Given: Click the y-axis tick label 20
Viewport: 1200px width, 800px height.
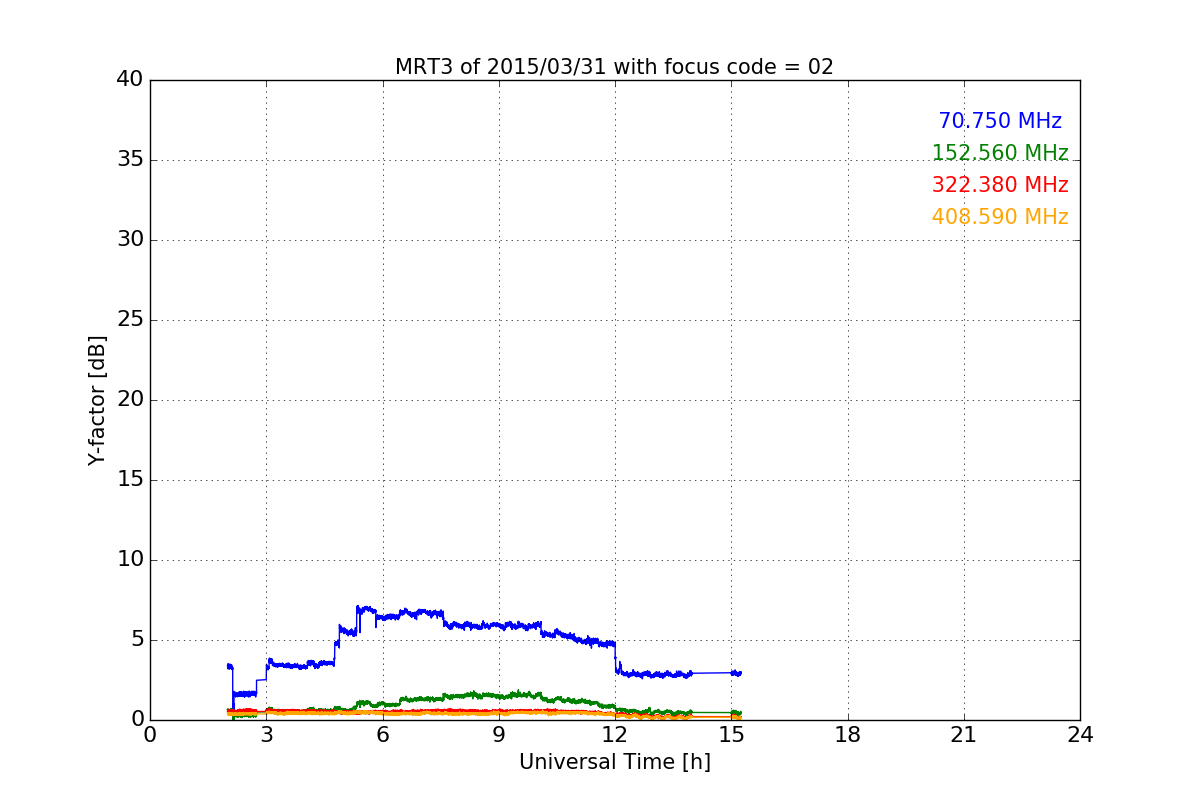Looking at the screenshot, I should point(130,400).
